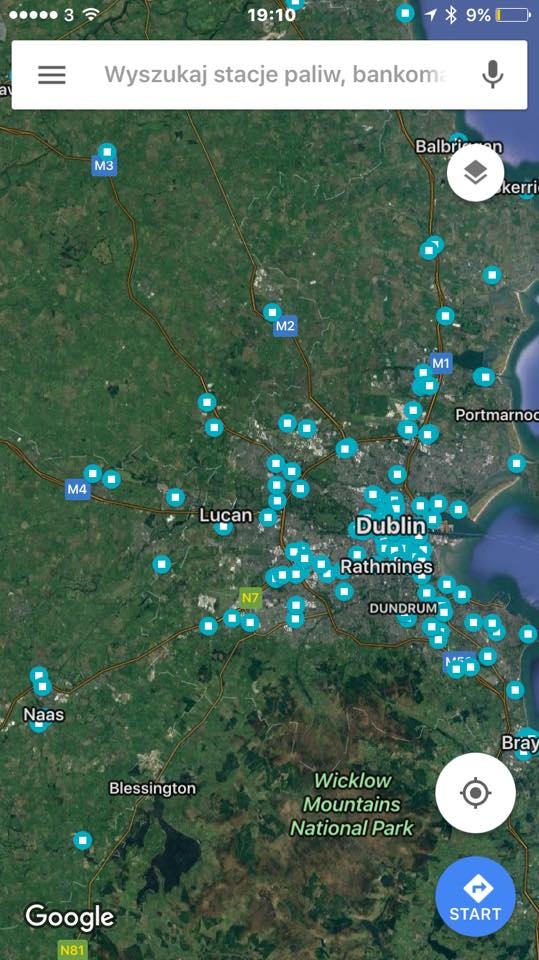Center map on my location

475,793
